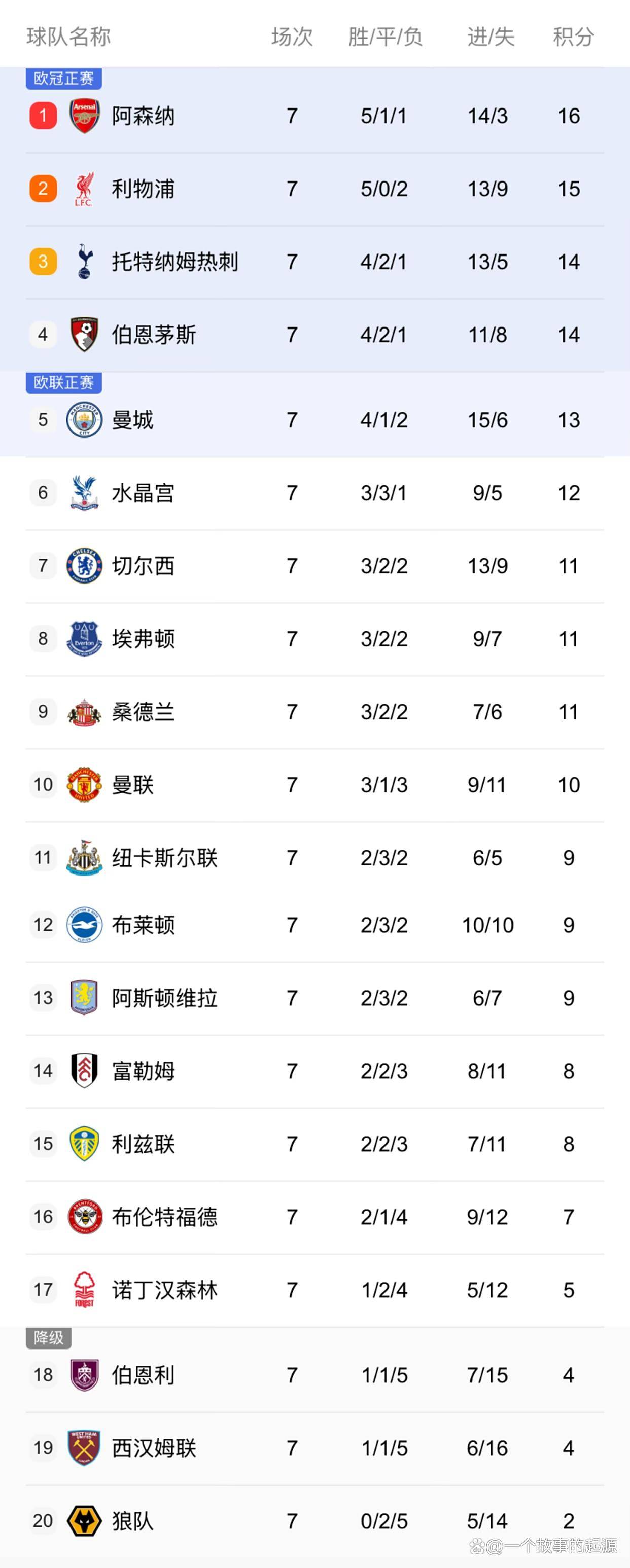Select the Tottenham Hotspur cockerel badge
Screen dimensions: 630x1568
pos(84,262)
